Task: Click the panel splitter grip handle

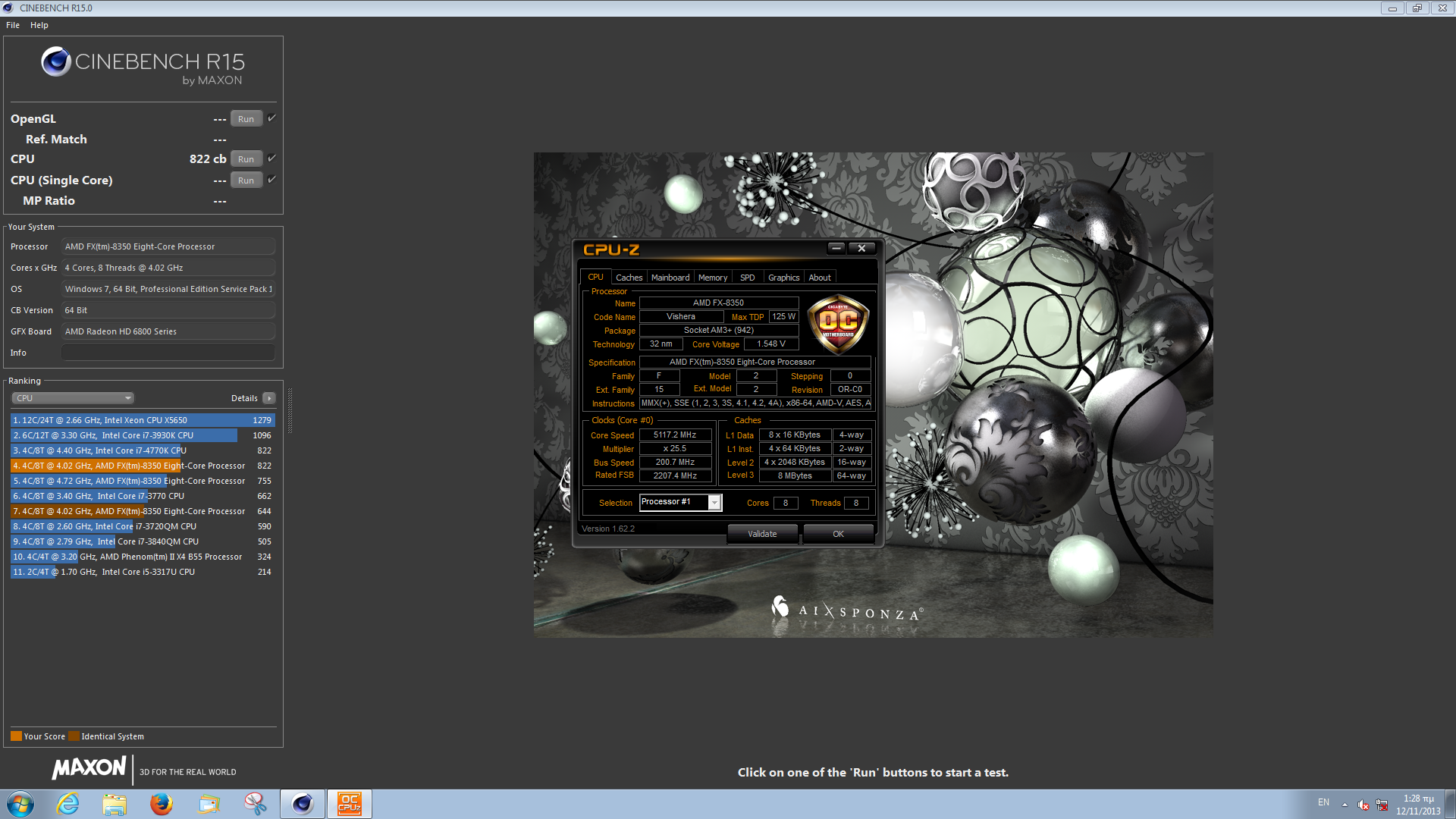Action: pyautogui.click(x=290, y=410)
